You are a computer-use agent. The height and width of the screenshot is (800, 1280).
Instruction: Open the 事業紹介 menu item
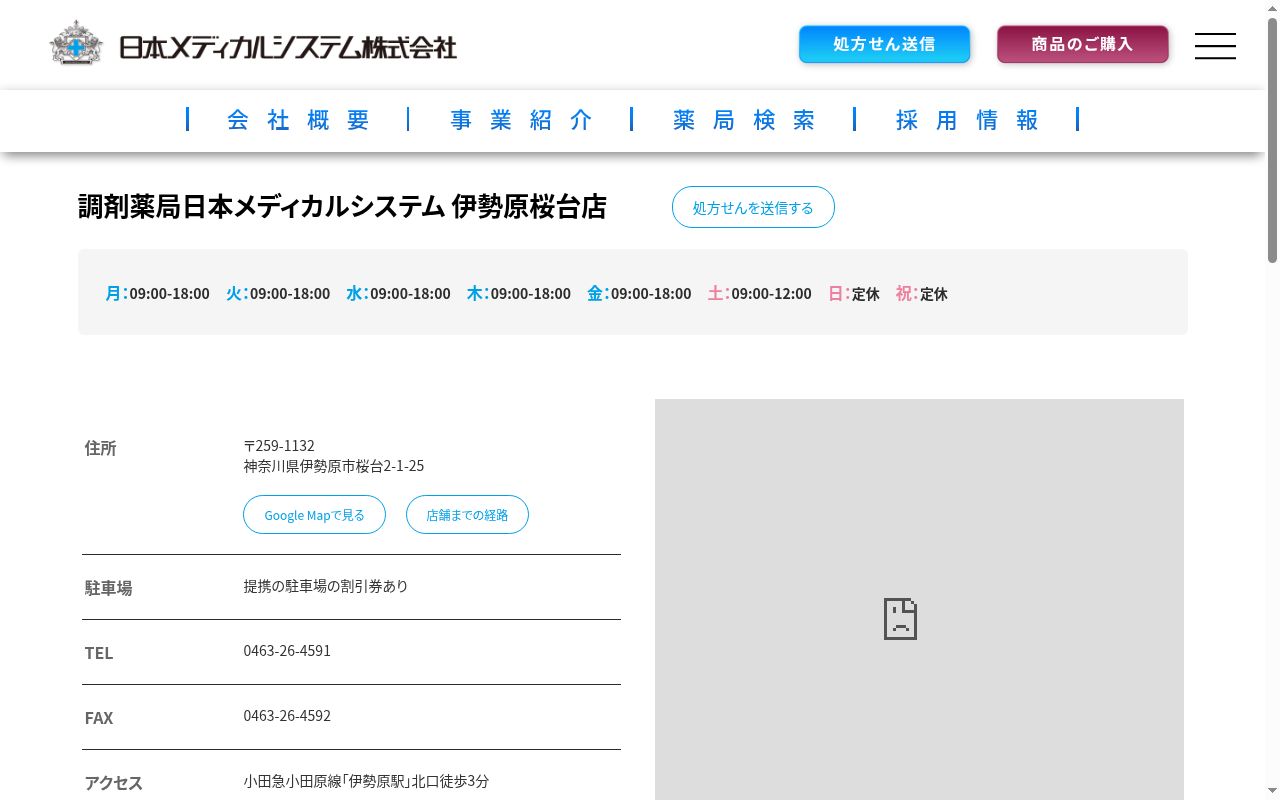click(521, 120)
